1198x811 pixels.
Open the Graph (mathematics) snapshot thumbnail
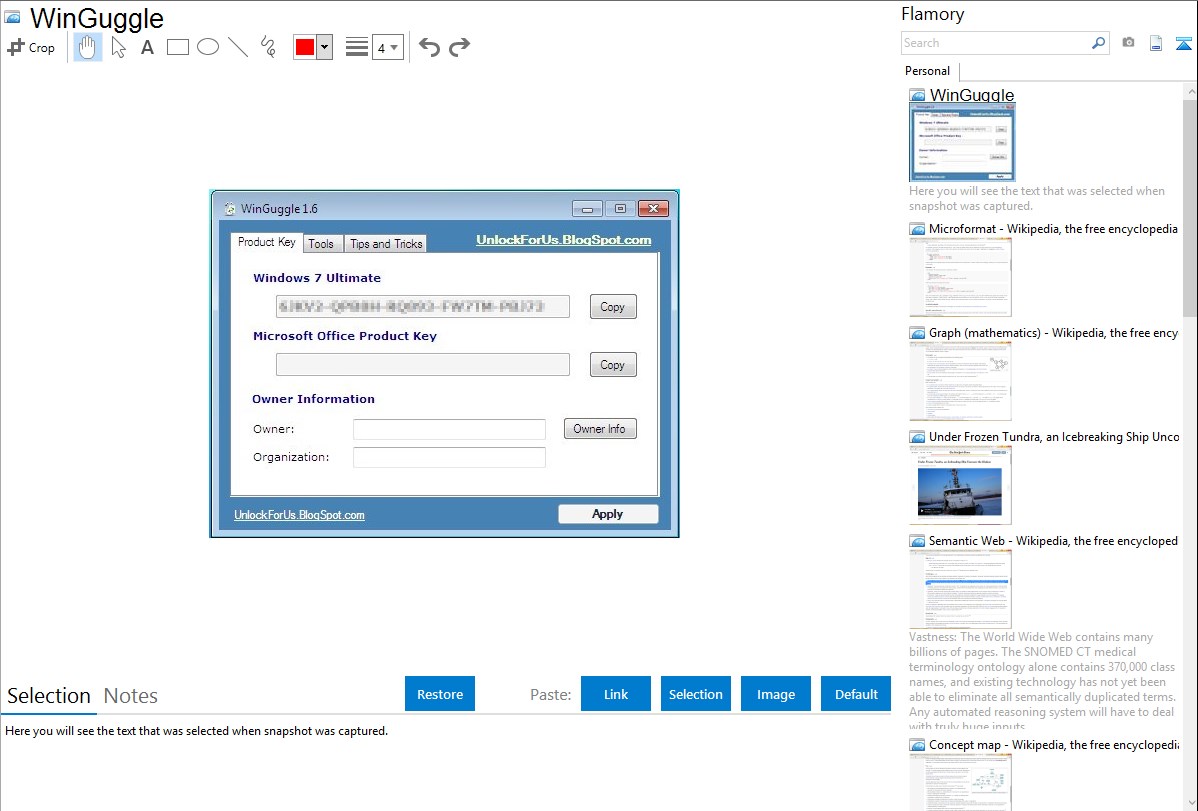(960, 381)
